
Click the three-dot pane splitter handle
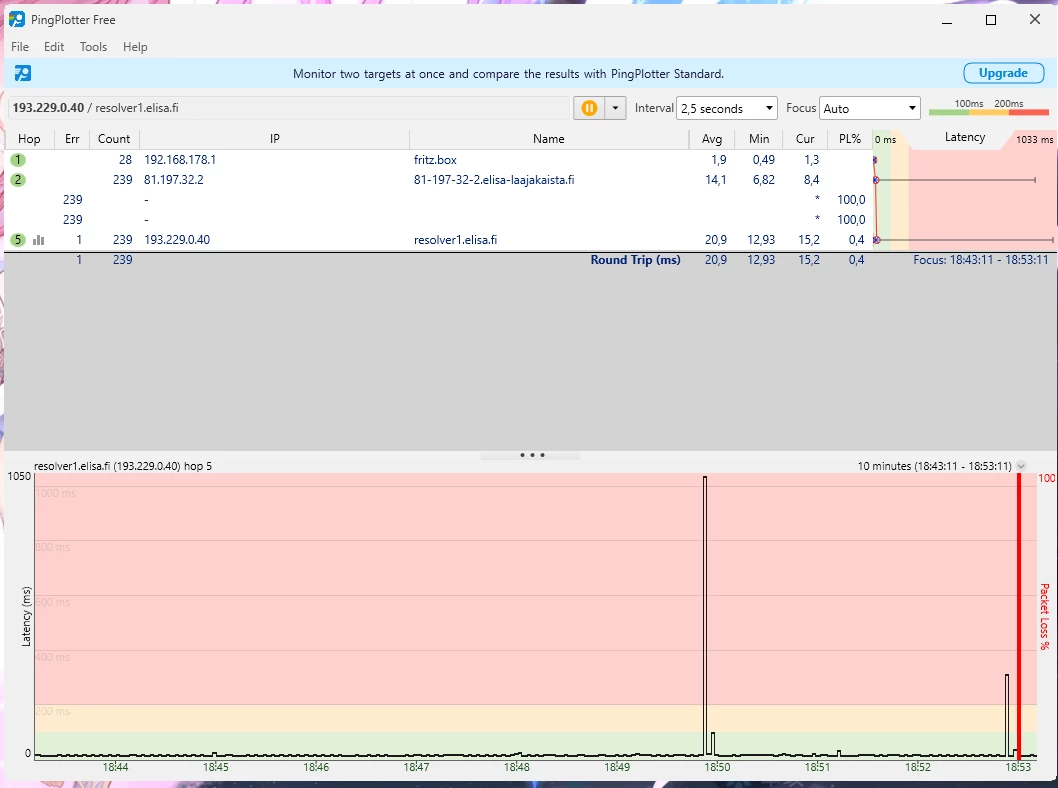[x=532, y=455]
